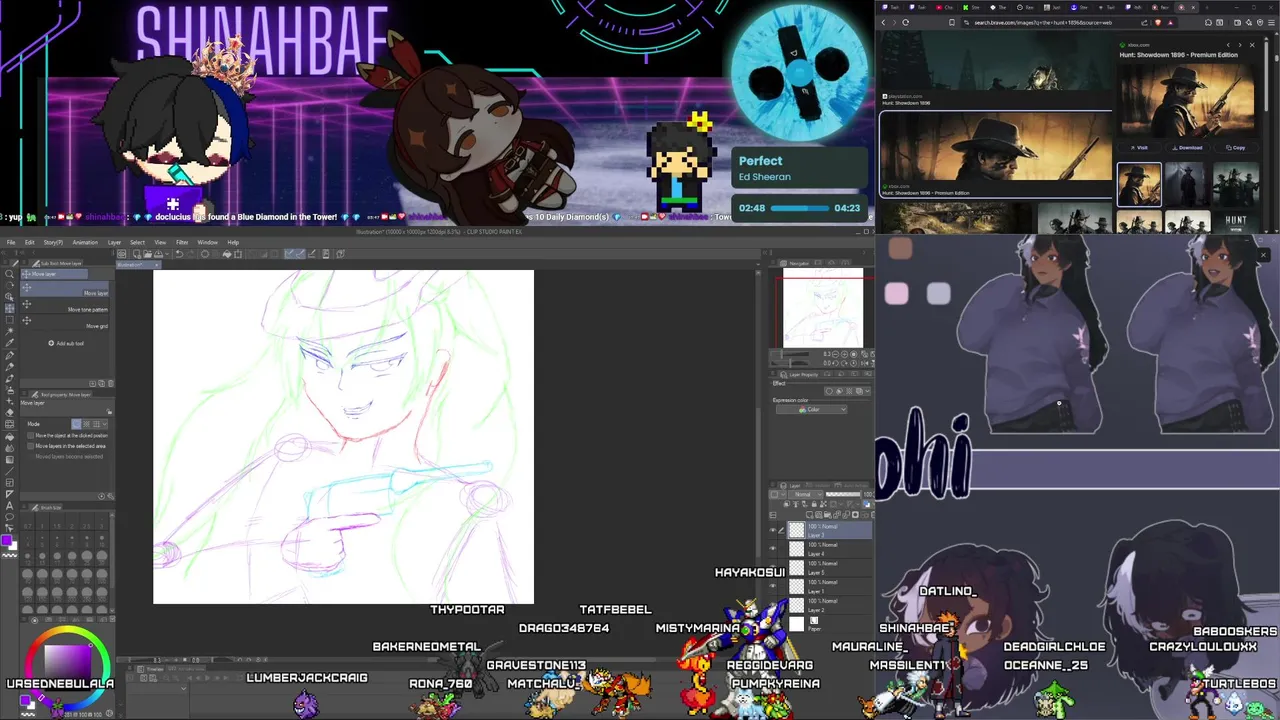Delete sub tool via trash icon
This screenshot has height=720, width=1280.
click(111, 383)
